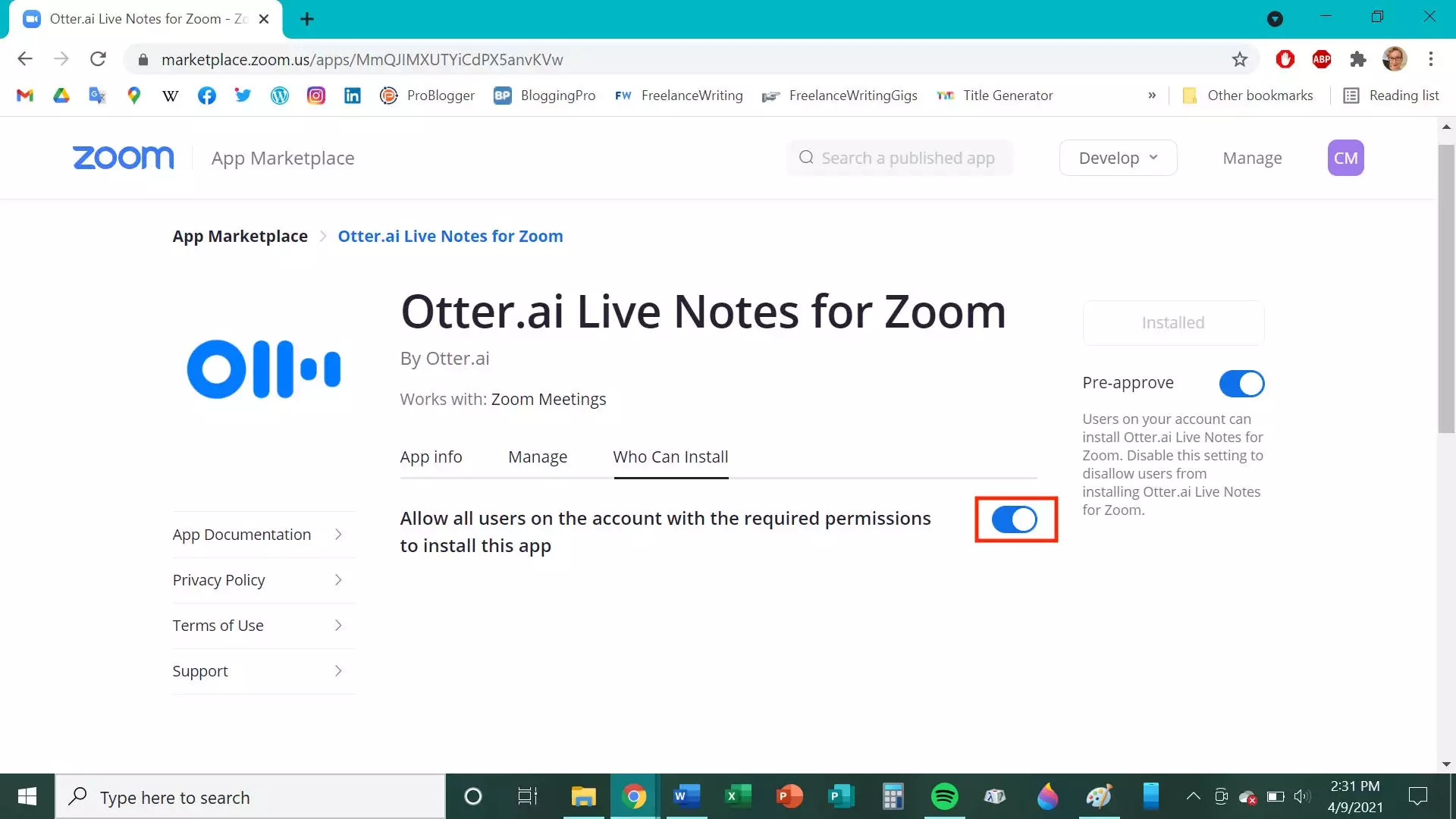Open the Other bookmarks folder
1456x819 pixels.
pyautogui.click(x=1247, y=96)
